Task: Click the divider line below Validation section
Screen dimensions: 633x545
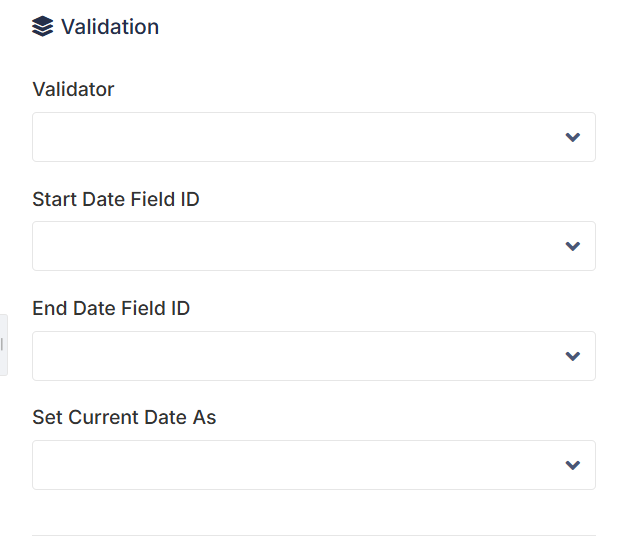Action: tap(314, 535)
